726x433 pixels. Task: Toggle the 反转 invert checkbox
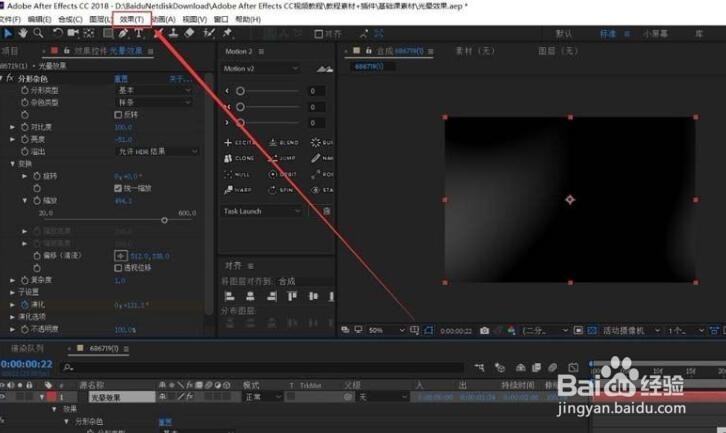point(118,114)
